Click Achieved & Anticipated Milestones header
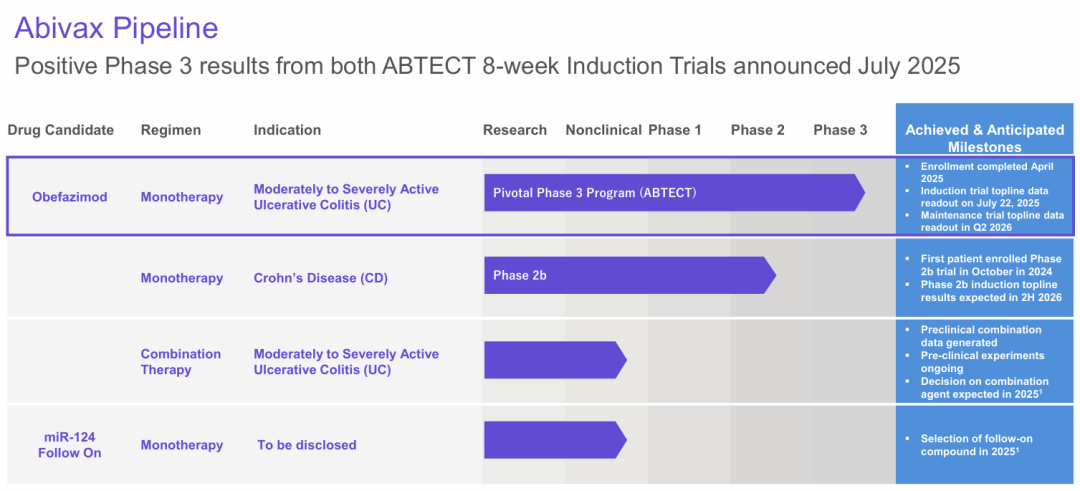Image resolution: width=1080 pixels, height=491 pixels. [984, 138]
